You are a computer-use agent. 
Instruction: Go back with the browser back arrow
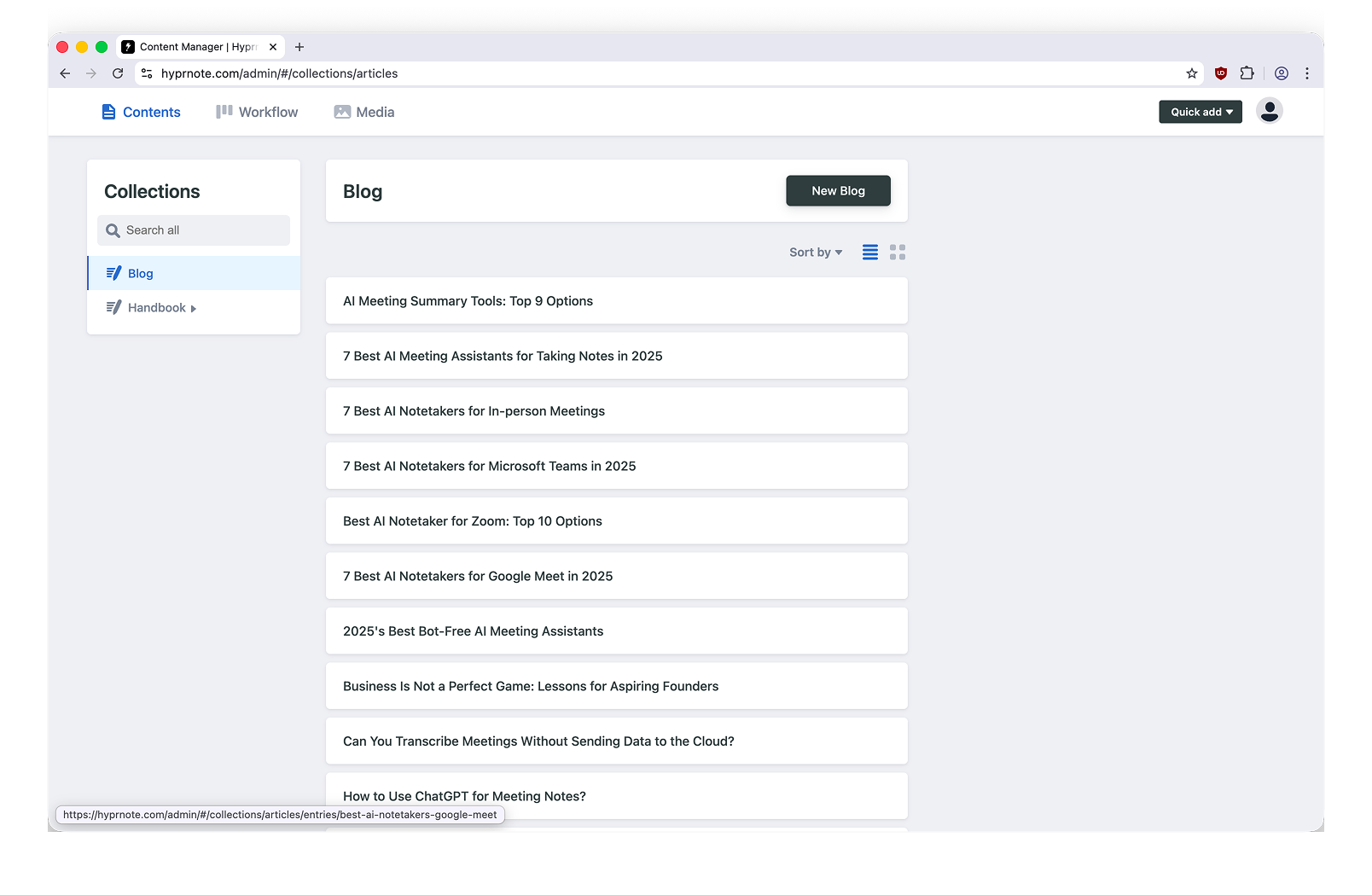(x=65, y=73)
